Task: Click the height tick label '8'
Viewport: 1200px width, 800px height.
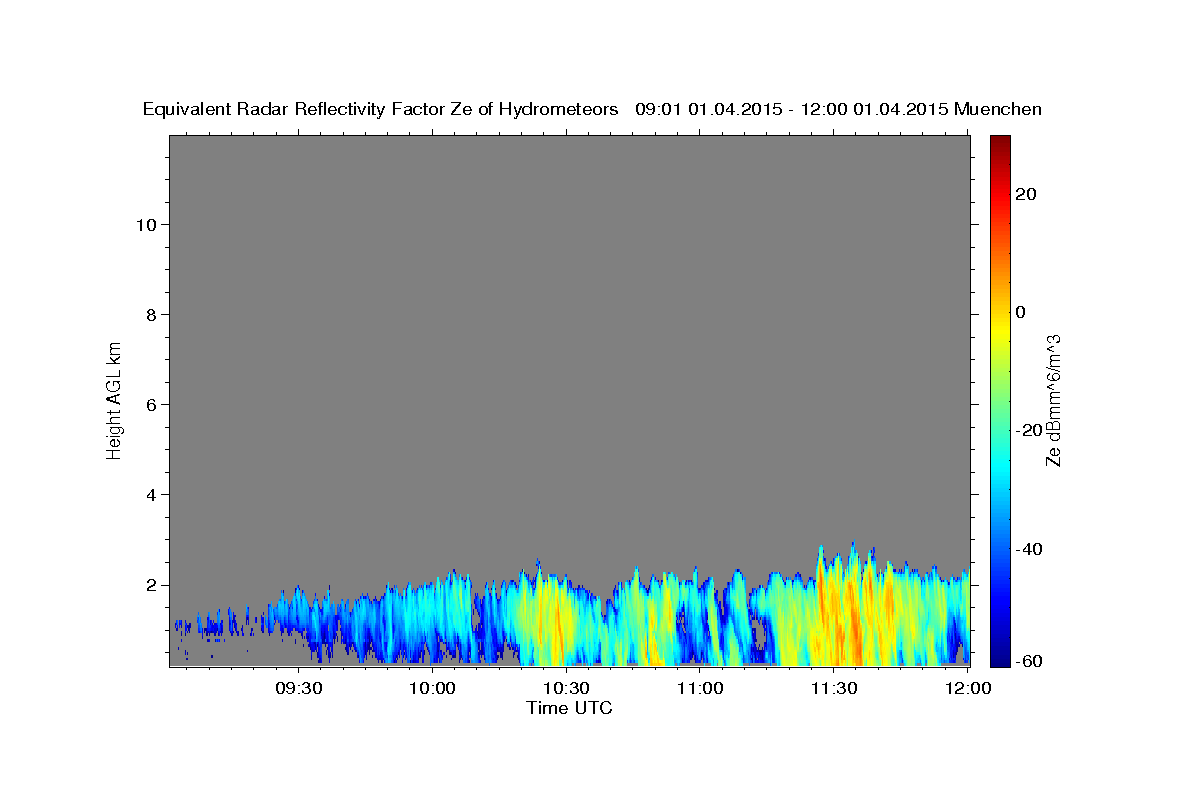Action: (151, 314)
